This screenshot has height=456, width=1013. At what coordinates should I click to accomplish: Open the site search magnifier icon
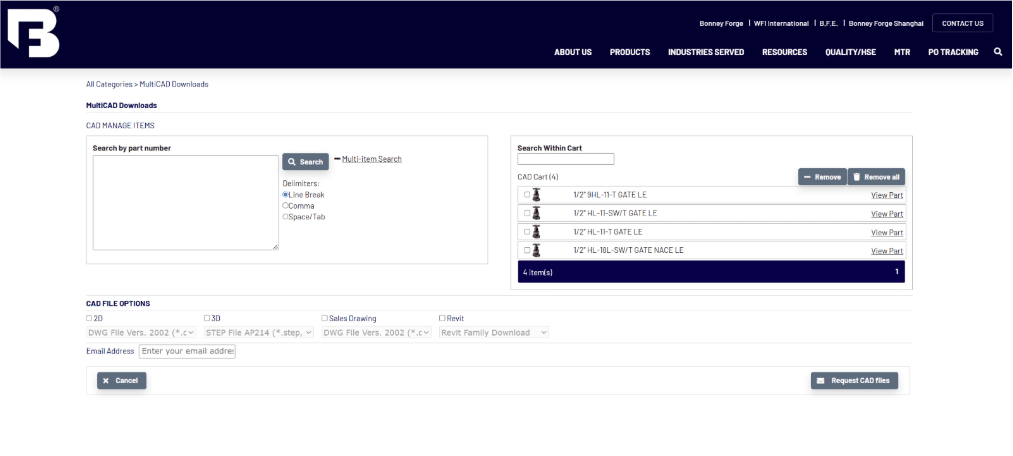point(998,52)
